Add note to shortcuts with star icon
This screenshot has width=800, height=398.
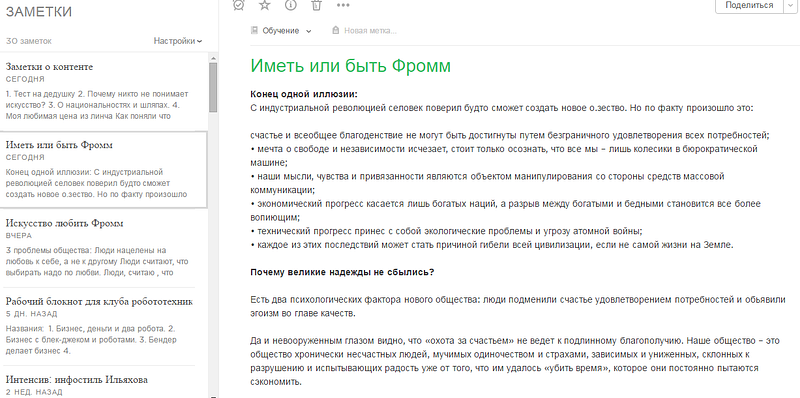pyautogui.click(x=264, y=5)
